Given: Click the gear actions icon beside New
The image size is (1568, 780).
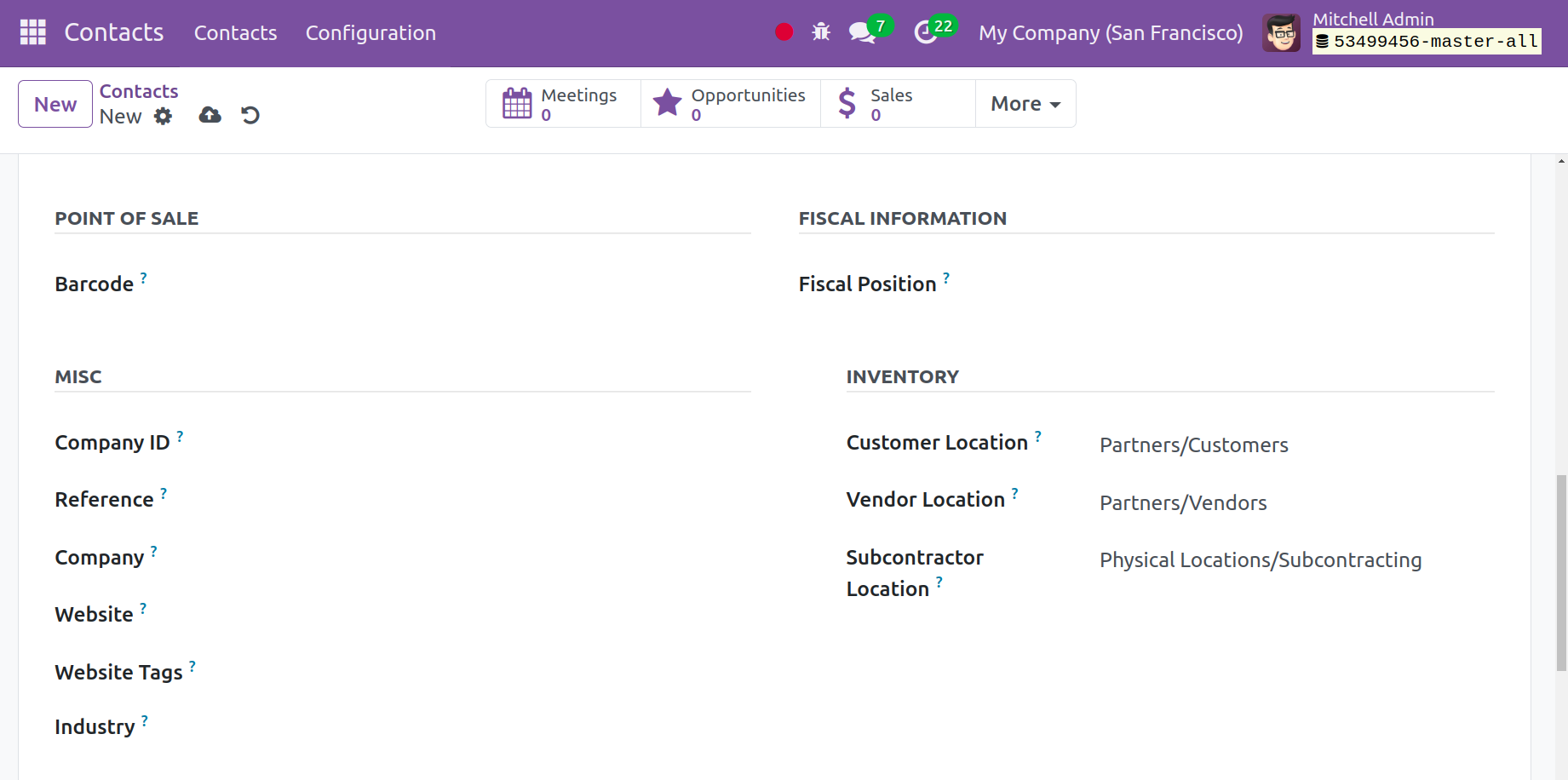Looking at the screenshot, I should (163, 116).
